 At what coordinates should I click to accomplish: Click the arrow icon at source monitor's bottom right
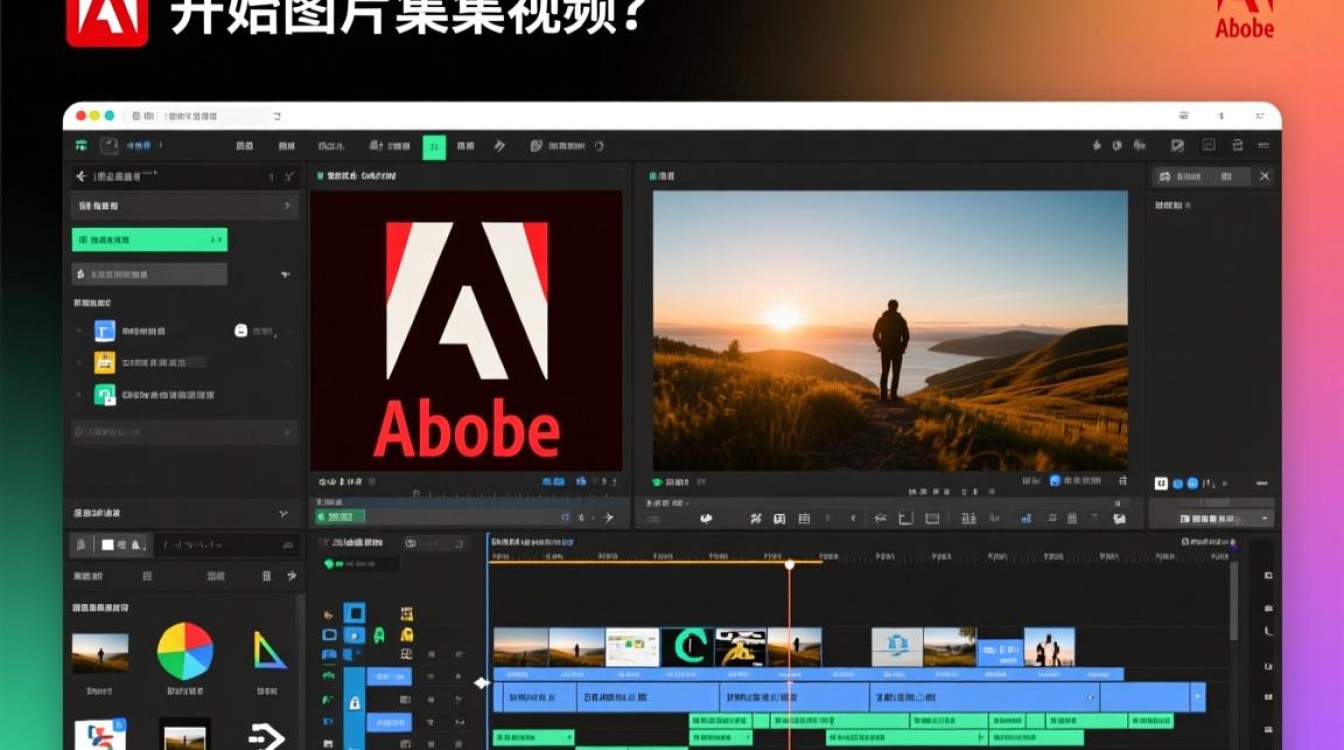tap(608, 518)
